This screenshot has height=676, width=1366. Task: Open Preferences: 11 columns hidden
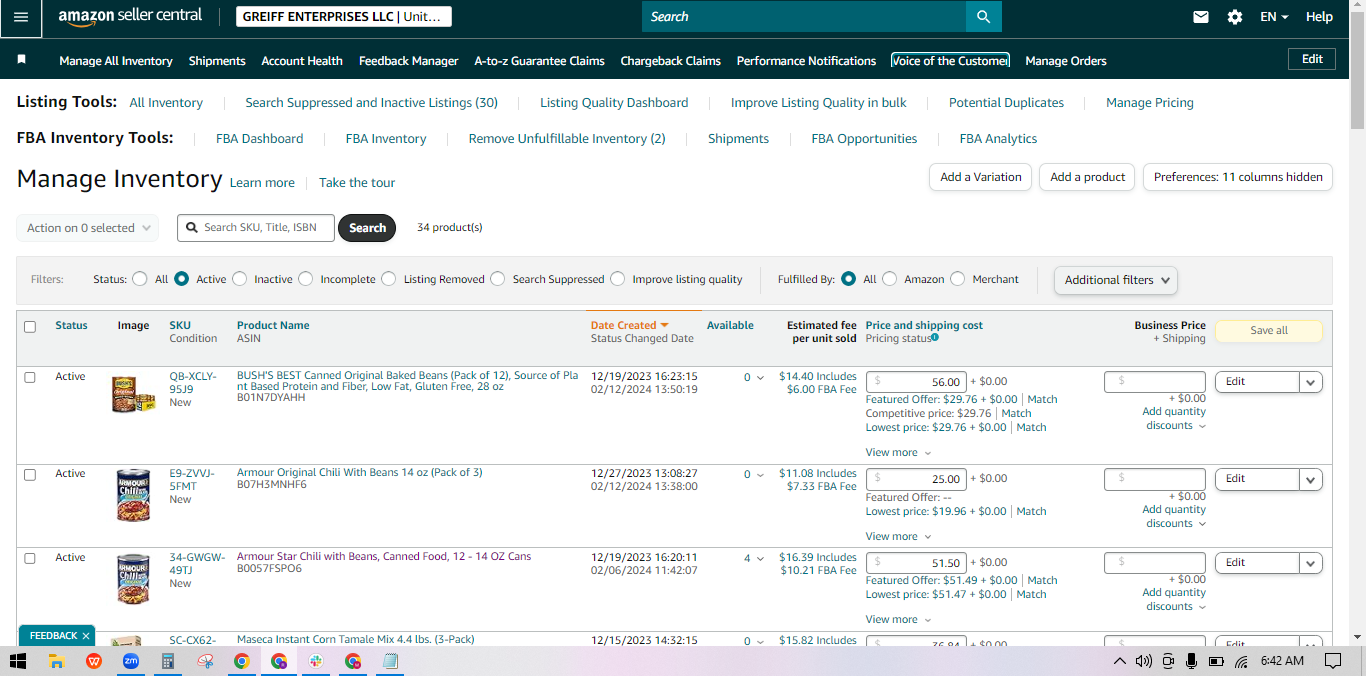[1238, 177]
